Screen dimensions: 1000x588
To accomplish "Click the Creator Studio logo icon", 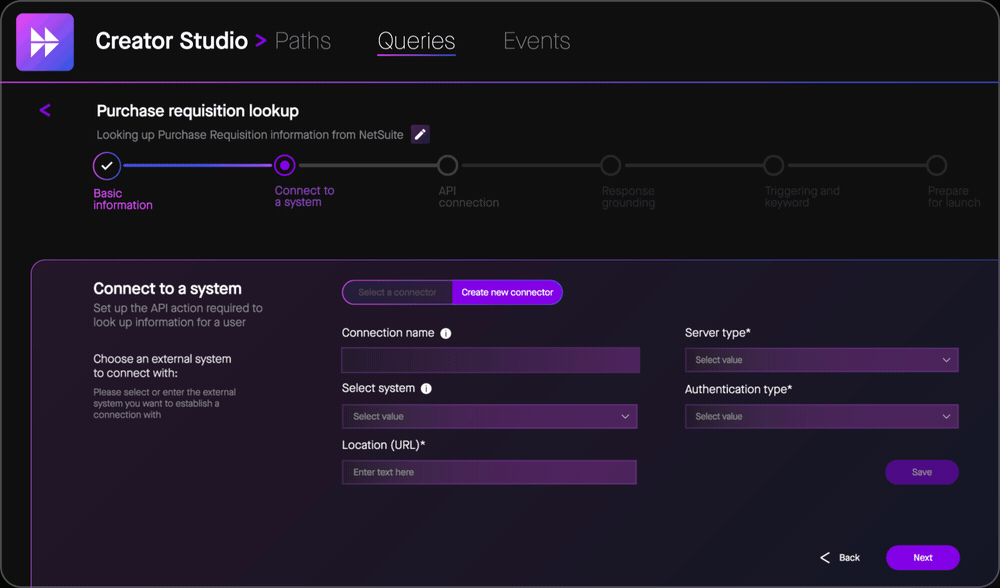I will click(43, 42).
